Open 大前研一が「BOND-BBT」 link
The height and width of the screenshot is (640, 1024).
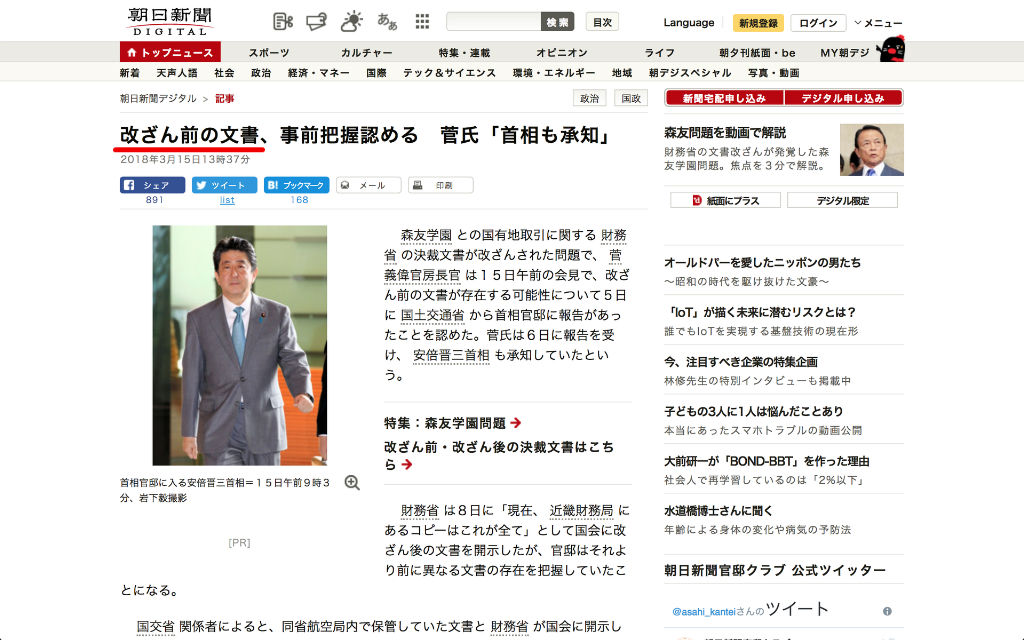[767, 461]
